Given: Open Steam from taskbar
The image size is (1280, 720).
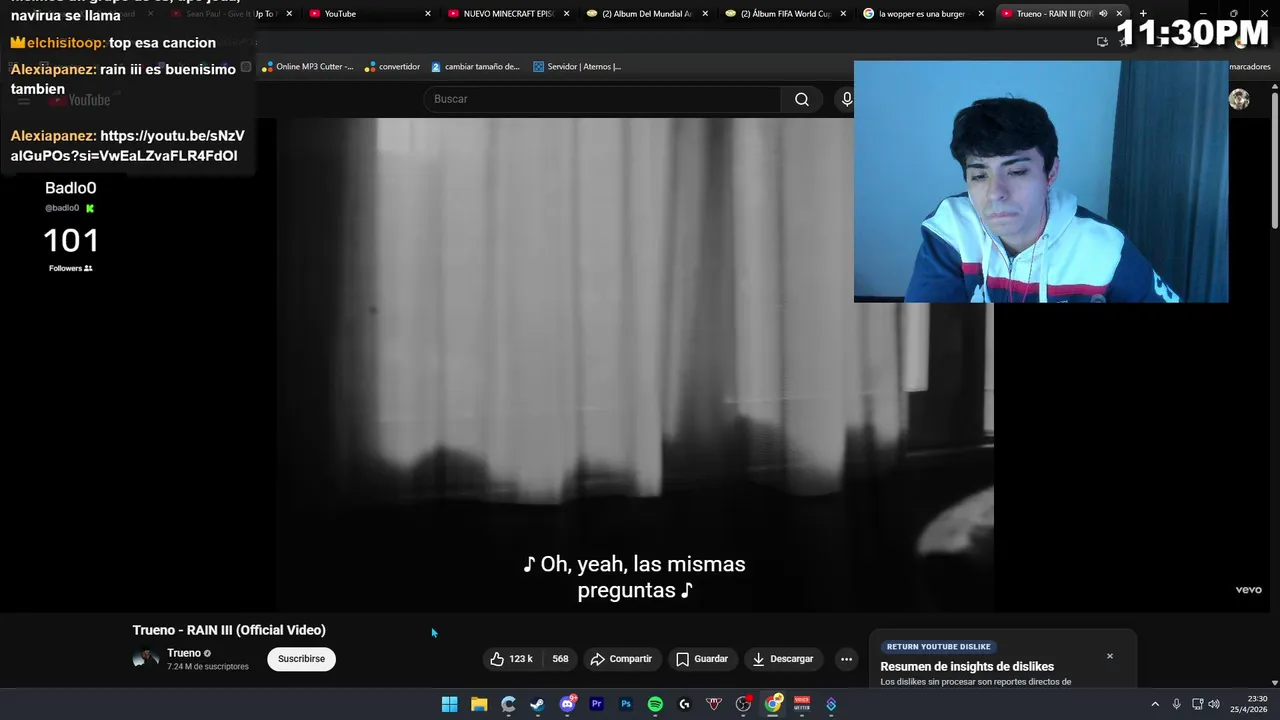Looking at the screenshot, I should click(537, 704).
